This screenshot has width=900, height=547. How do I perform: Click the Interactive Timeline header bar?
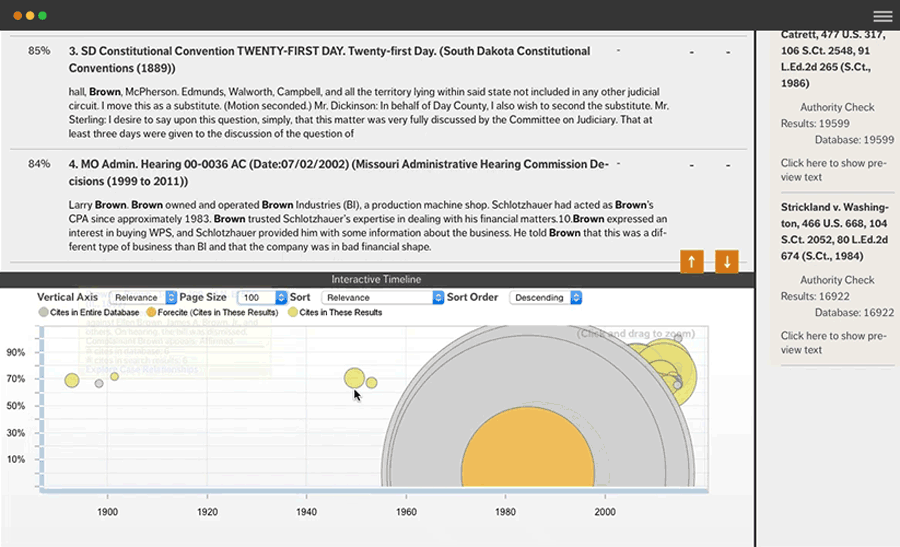click(x=376, y=279)
